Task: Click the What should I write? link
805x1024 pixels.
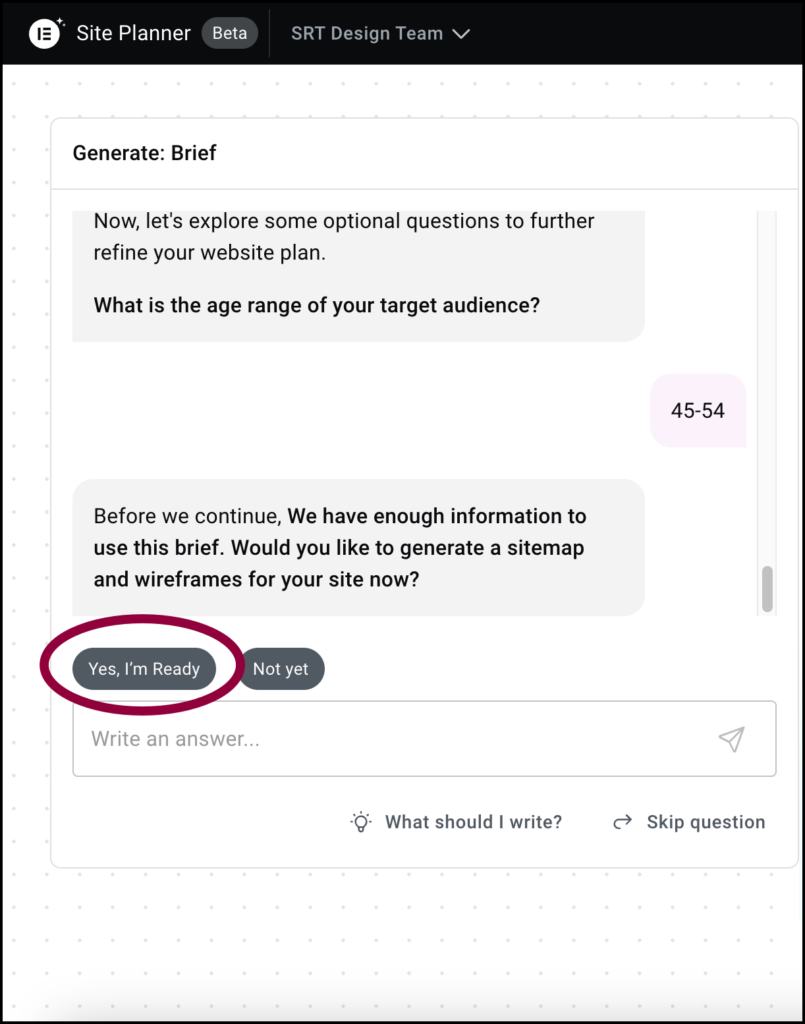Action: [x=473, y=821]
